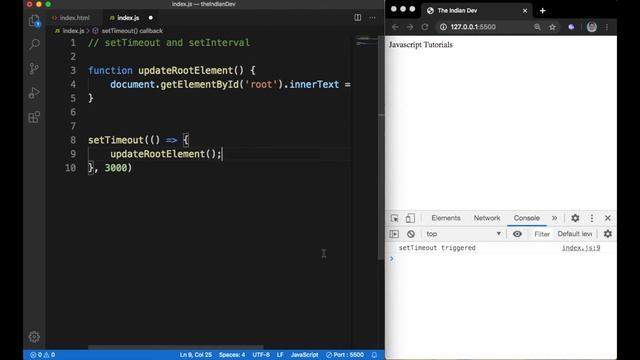This screenshot has width=640, height=360.
Task: Click the editor horizontal scrollbar
Action: coord(176,347)
